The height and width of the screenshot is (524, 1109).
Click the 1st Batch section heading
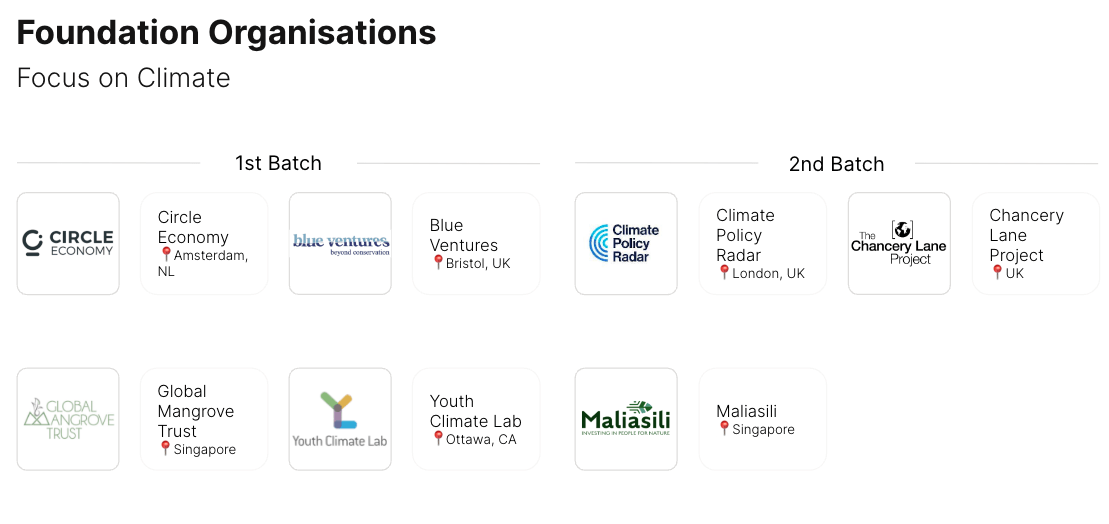point(279,163)
